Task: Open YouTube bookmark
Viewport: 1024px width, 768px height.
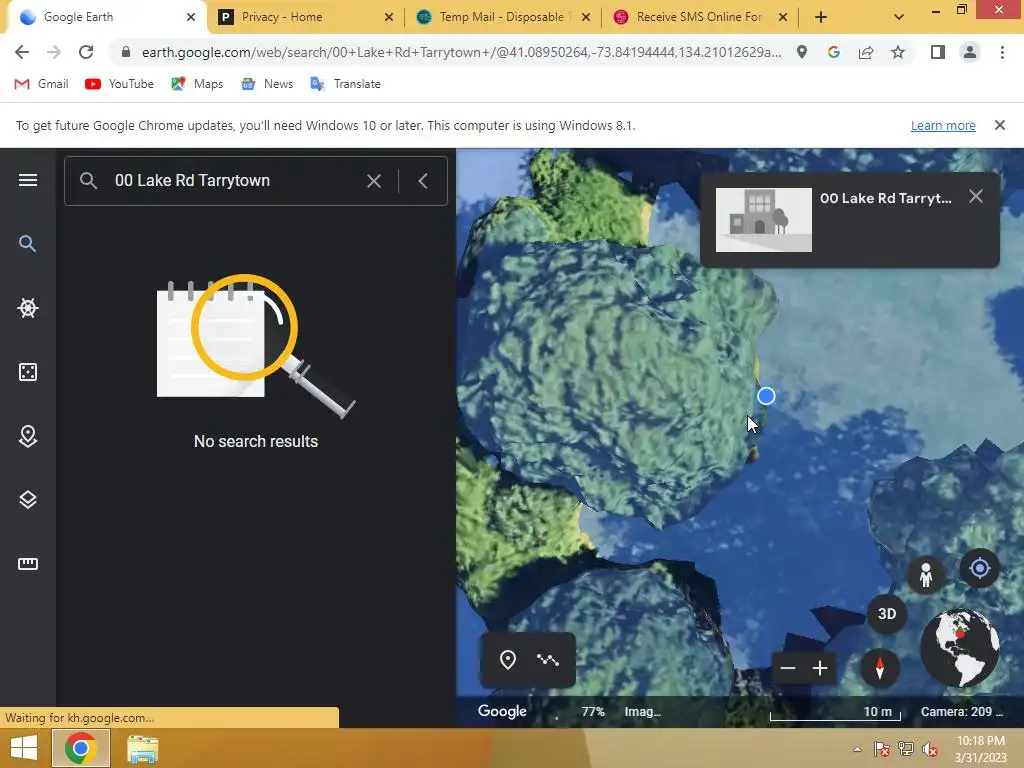Action: 120,84
